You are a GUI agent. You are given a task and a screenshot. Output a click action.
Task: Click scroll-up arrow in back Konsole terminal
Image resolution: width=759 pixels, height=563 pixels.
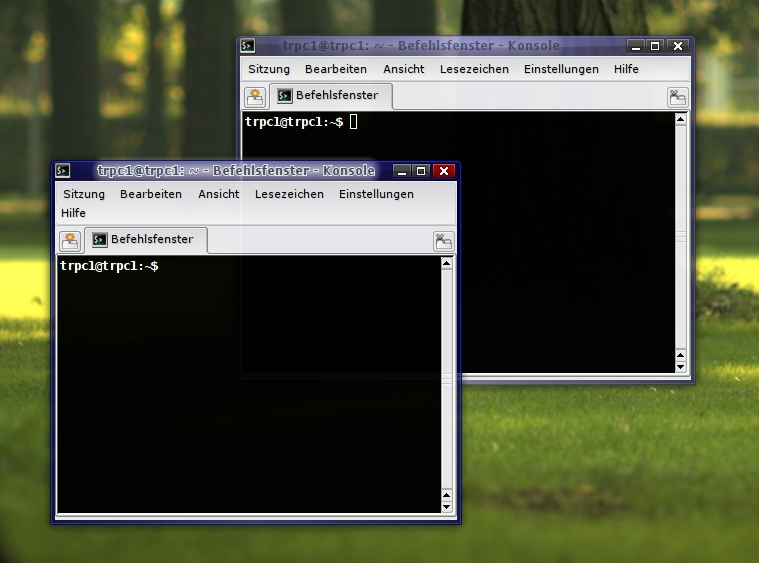(681, 119)
